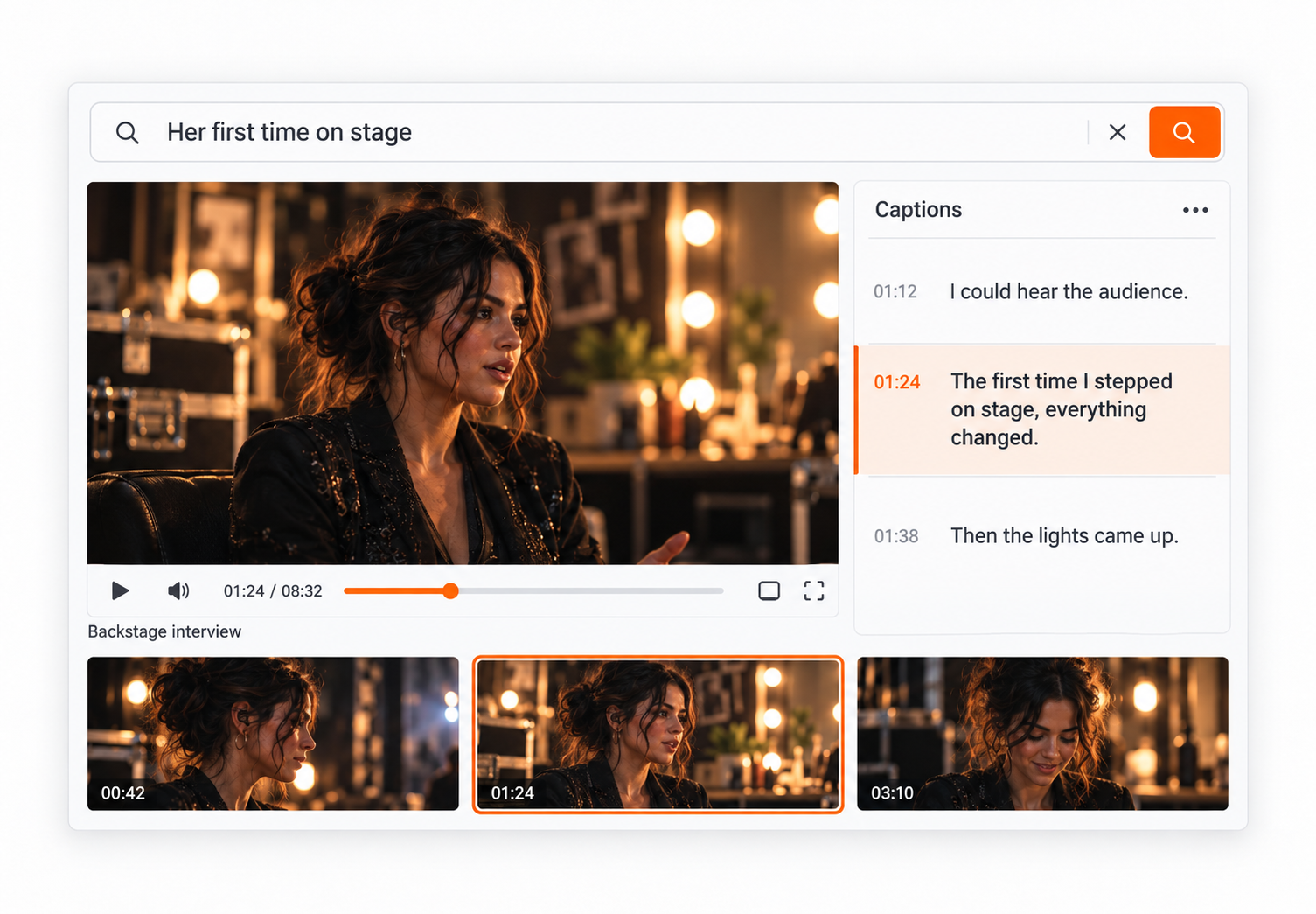The width and height of the screenshot is (1316, 914).
Task: Open the 03:10 video thumbnail
Action: (x=1042, y=734)
